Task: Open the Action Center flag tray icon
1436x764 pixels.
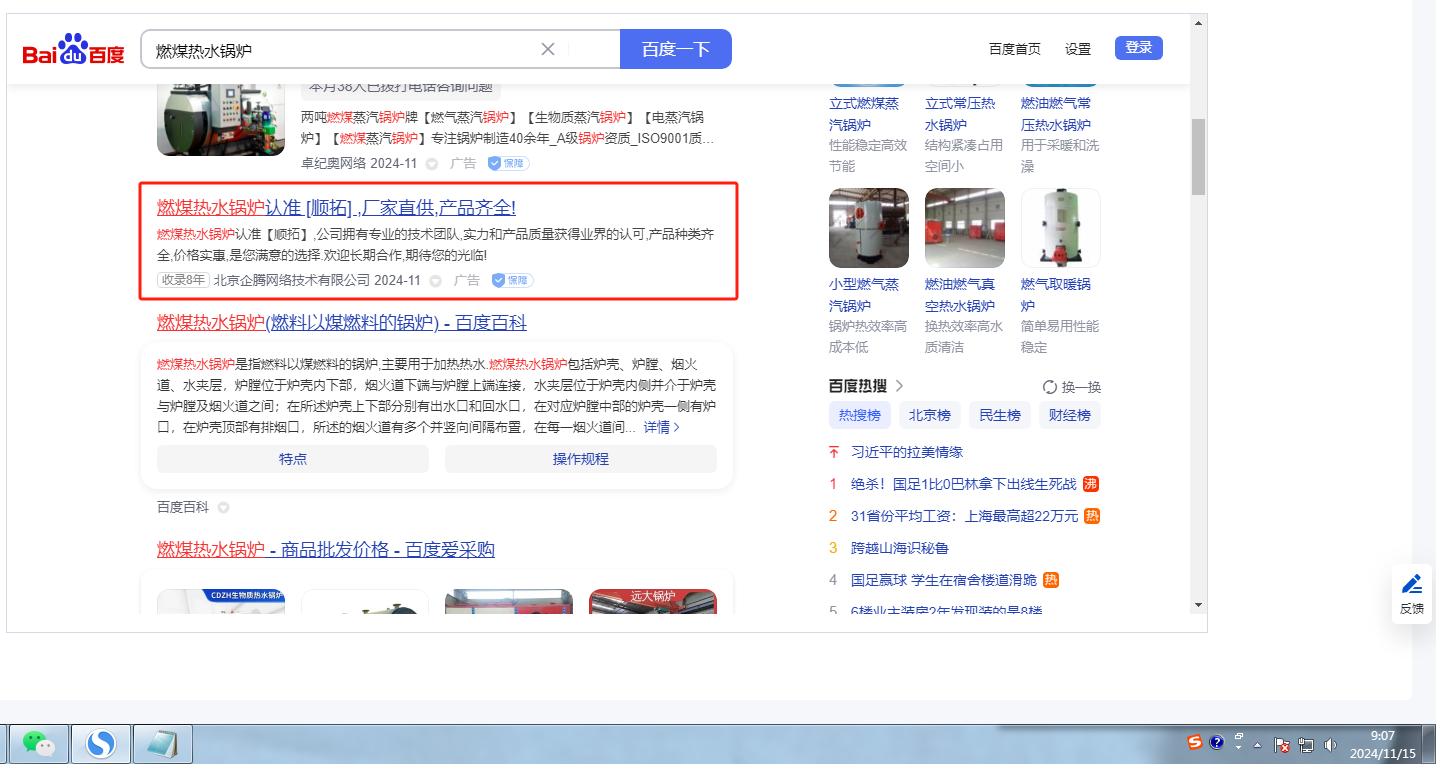Action: tap(1282, 745)
